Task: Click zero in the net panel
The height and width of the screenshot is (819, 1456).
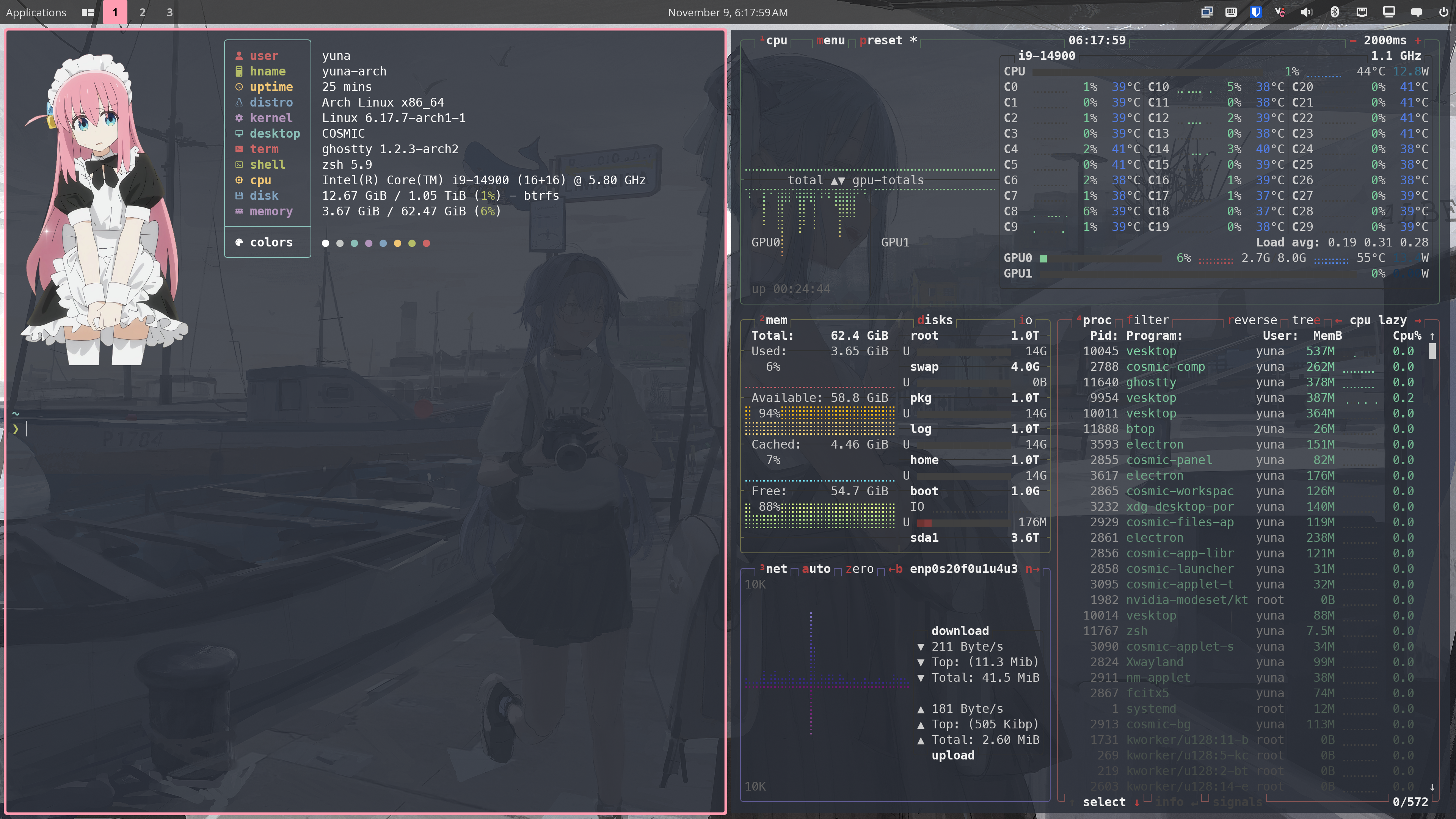Action: coord(860,569)
